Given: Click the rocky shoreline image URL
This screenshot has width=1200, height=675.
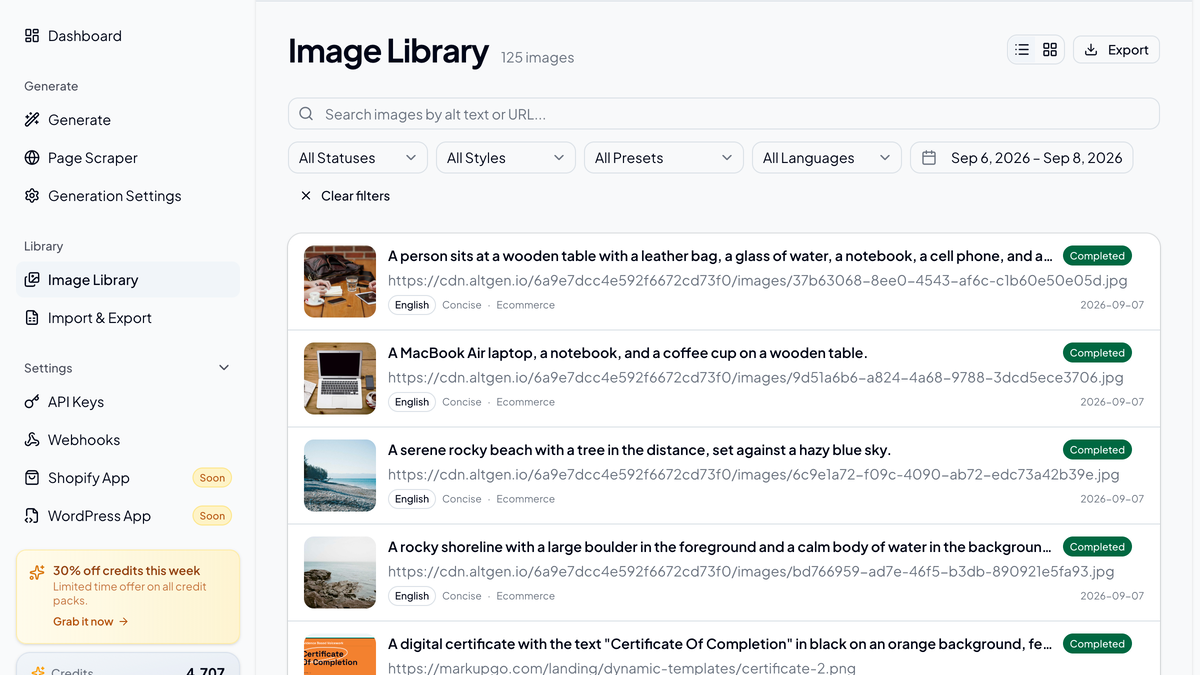Looking at the screenshot, I should pos(751,572).
